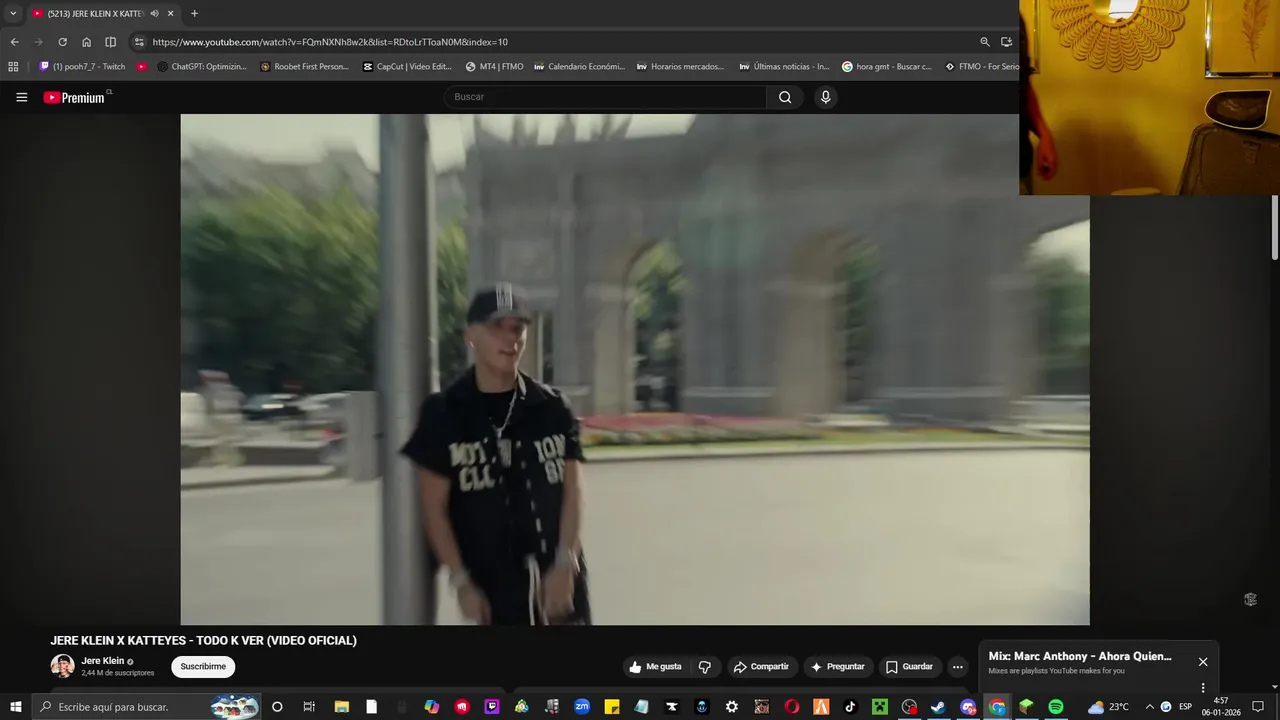
Task: Close the Mix: Marc Anthony playlist panel
Action: click(1203, 662)
